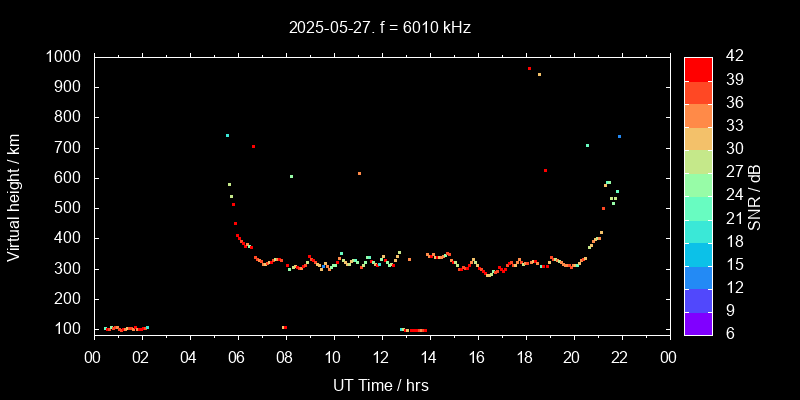The width and height of the screenshot is (800, 400).
Task: Select the cyan 15–18 dB colorbar band
Action: click(x=698, y=253)
